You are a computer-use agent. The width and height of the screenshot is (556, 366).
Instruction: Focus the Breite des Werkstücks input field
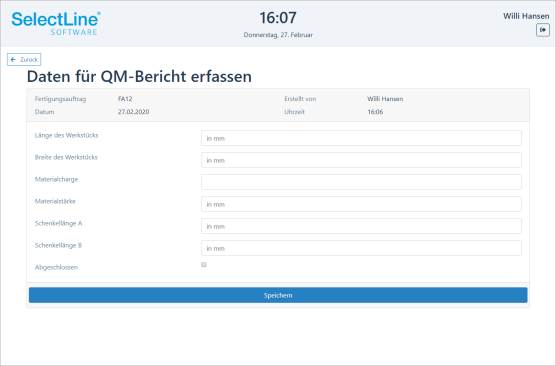click(x=361, y=160)
